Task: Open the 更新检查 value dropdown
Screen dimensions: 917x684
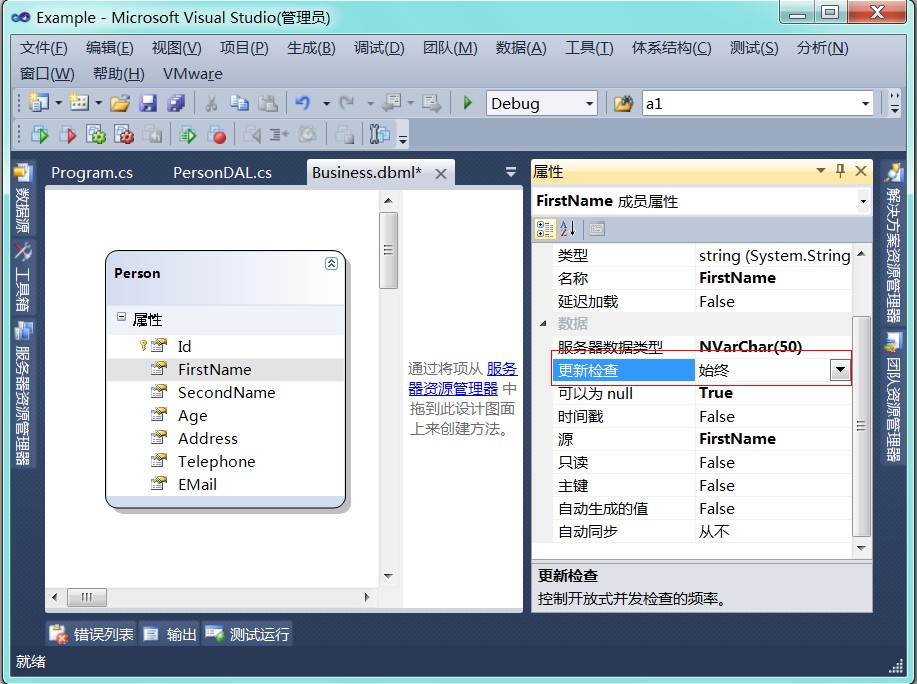Action: 840,370
